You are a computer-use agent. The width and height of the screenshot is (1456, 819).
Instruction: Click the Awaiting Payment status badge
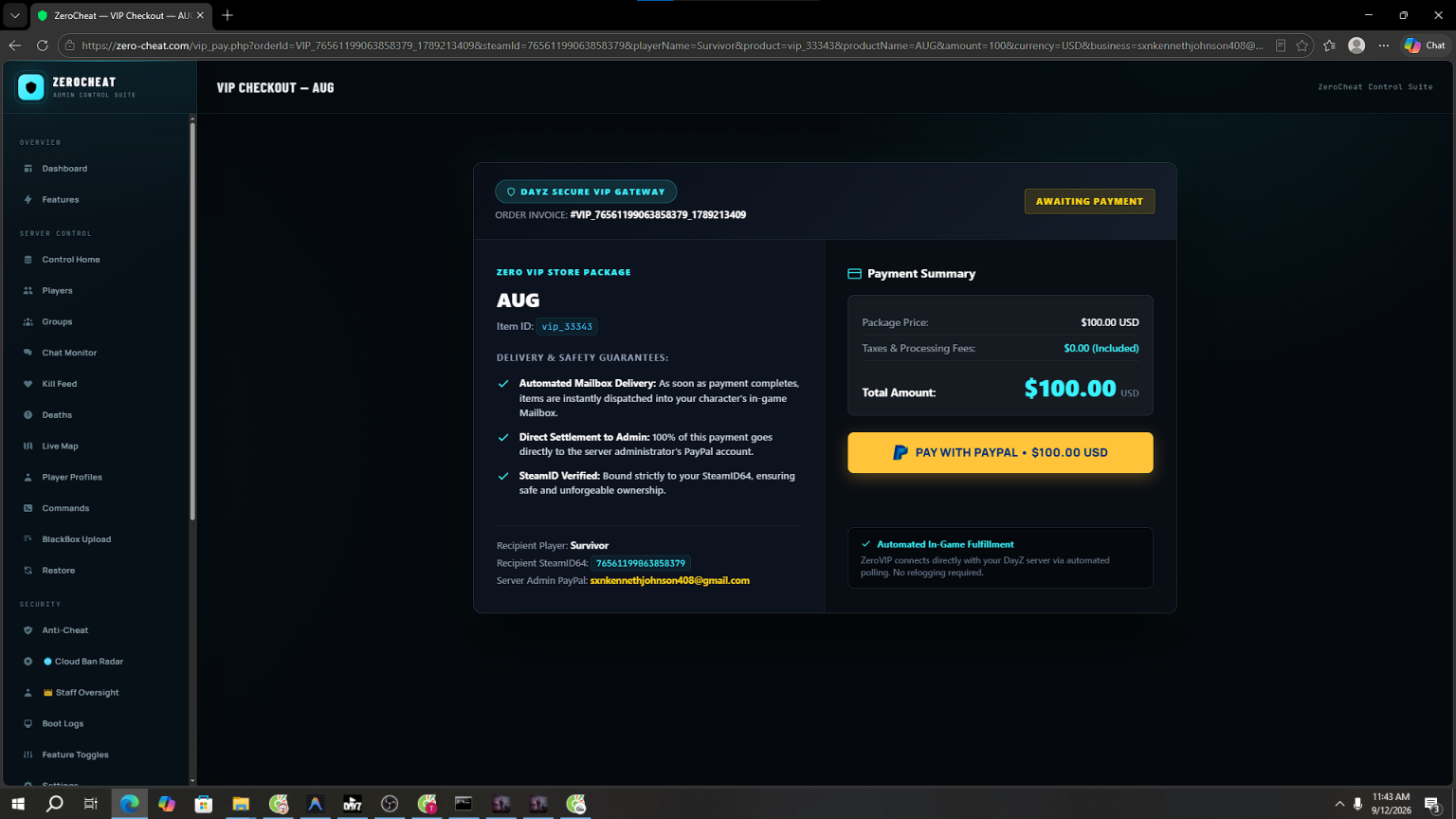[x=1089, y=201]
